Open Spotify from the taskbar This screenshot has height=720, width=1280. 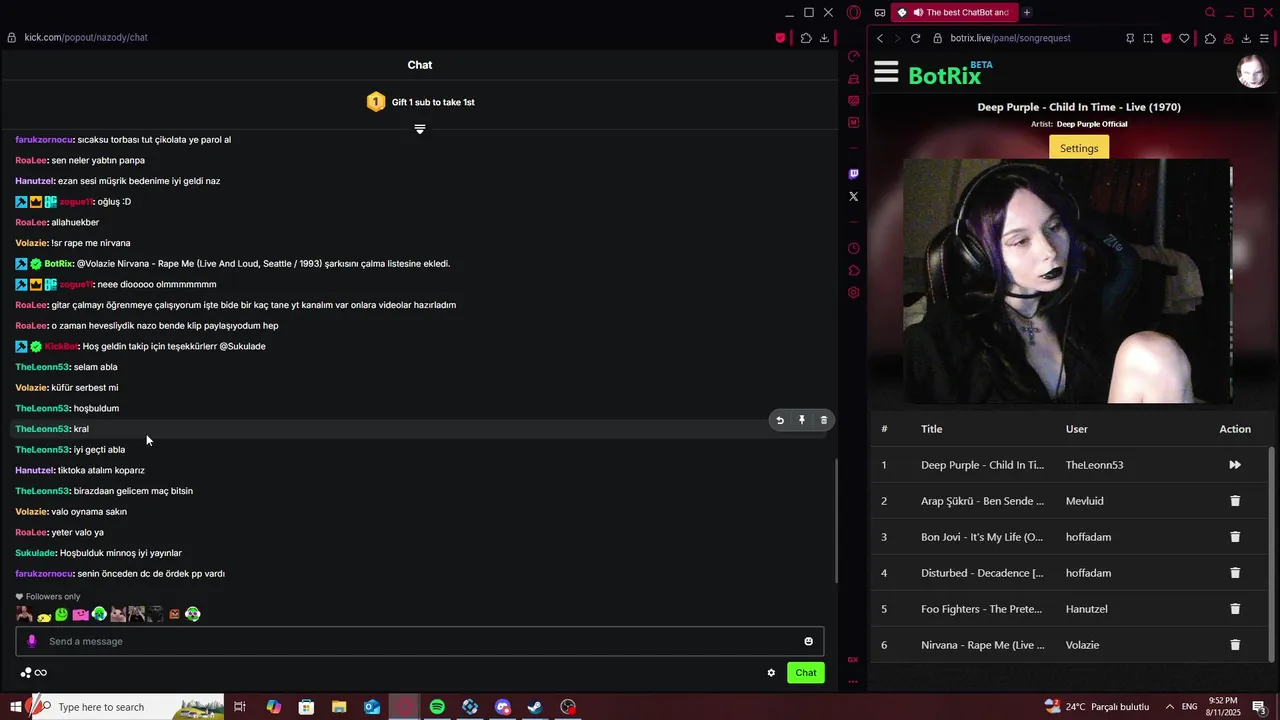pyautogui.click(x=437, y=707)
